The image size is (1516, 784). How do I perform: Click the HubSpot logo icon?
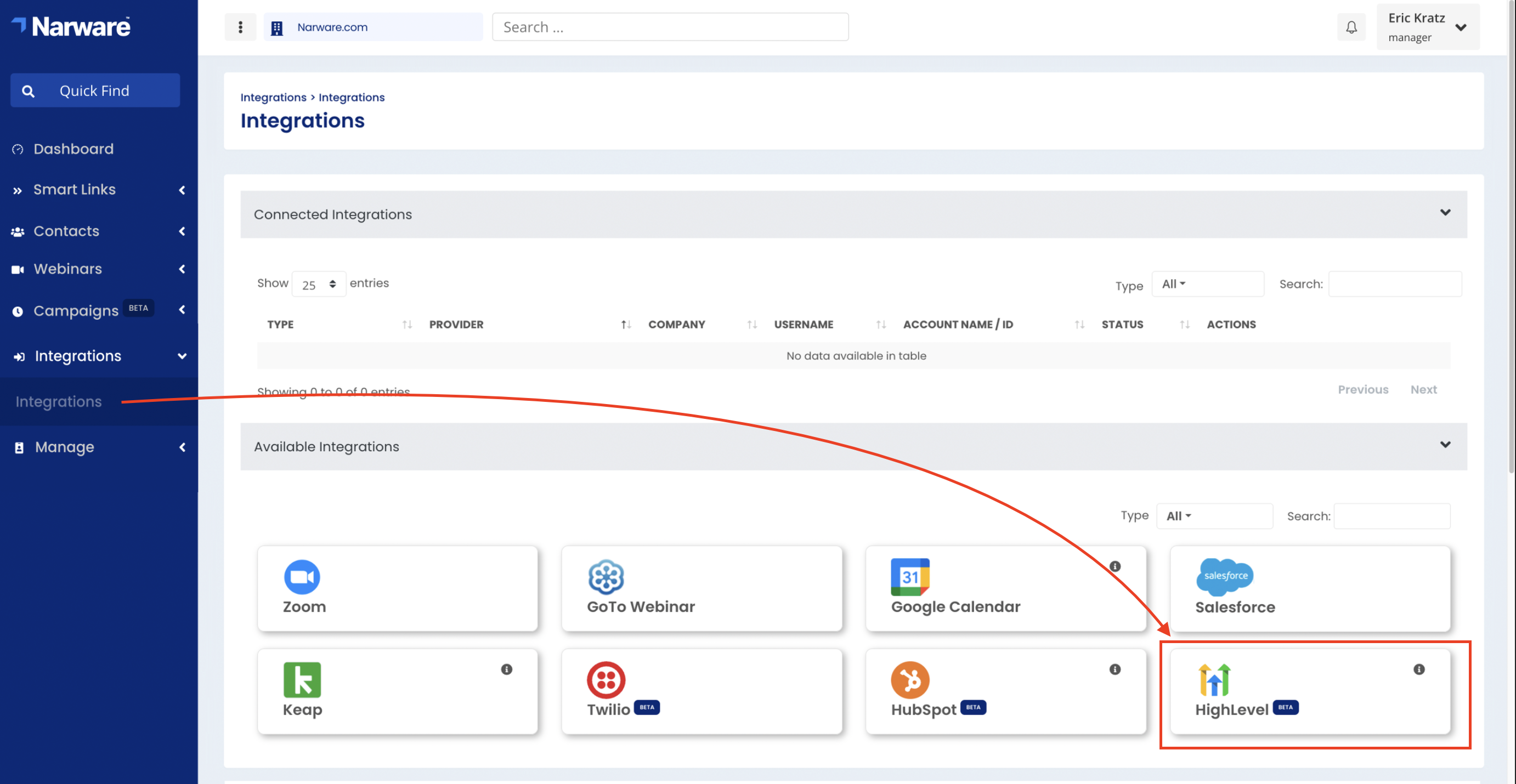(910, 679)
